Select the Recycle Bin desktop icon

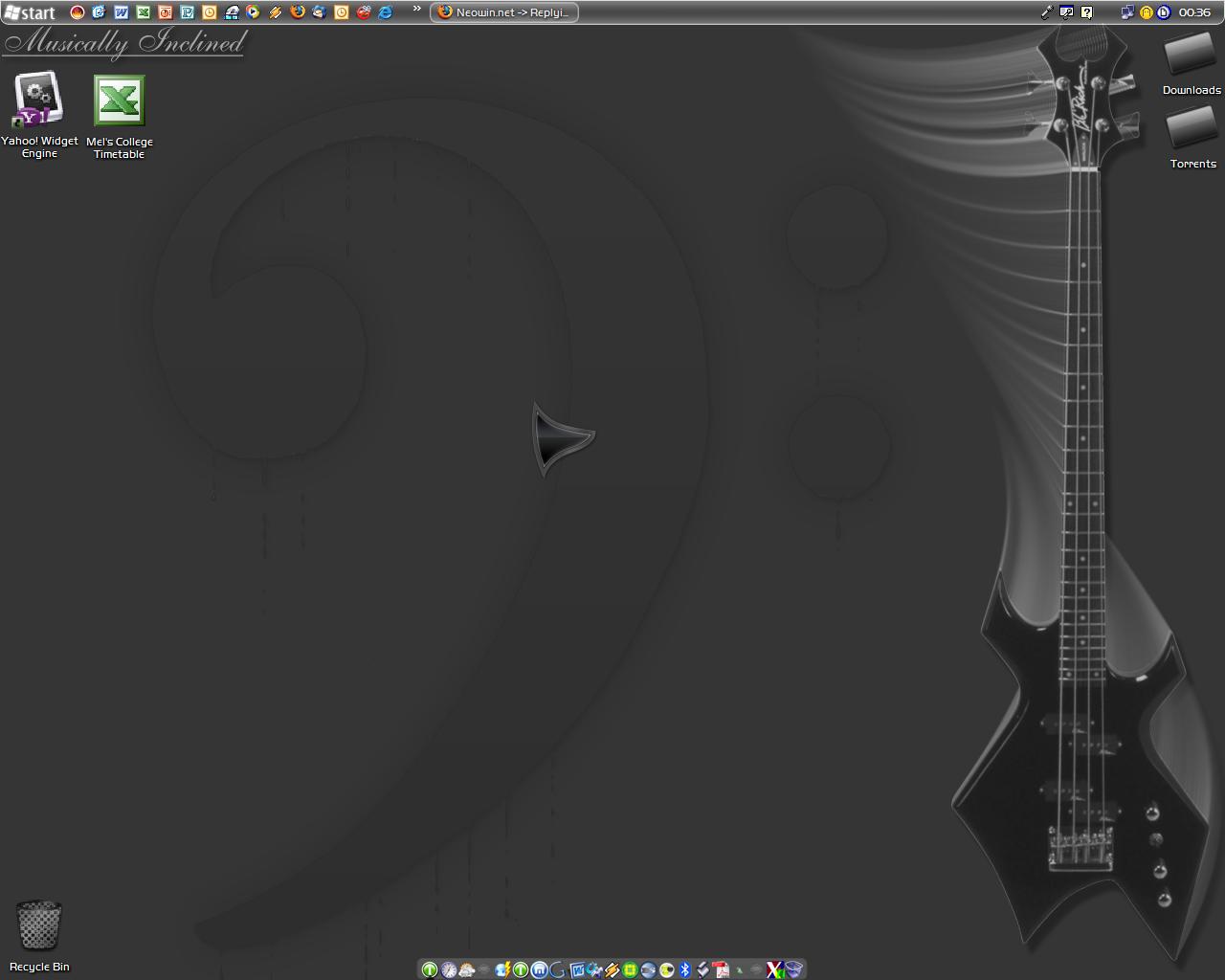(39, 936)
